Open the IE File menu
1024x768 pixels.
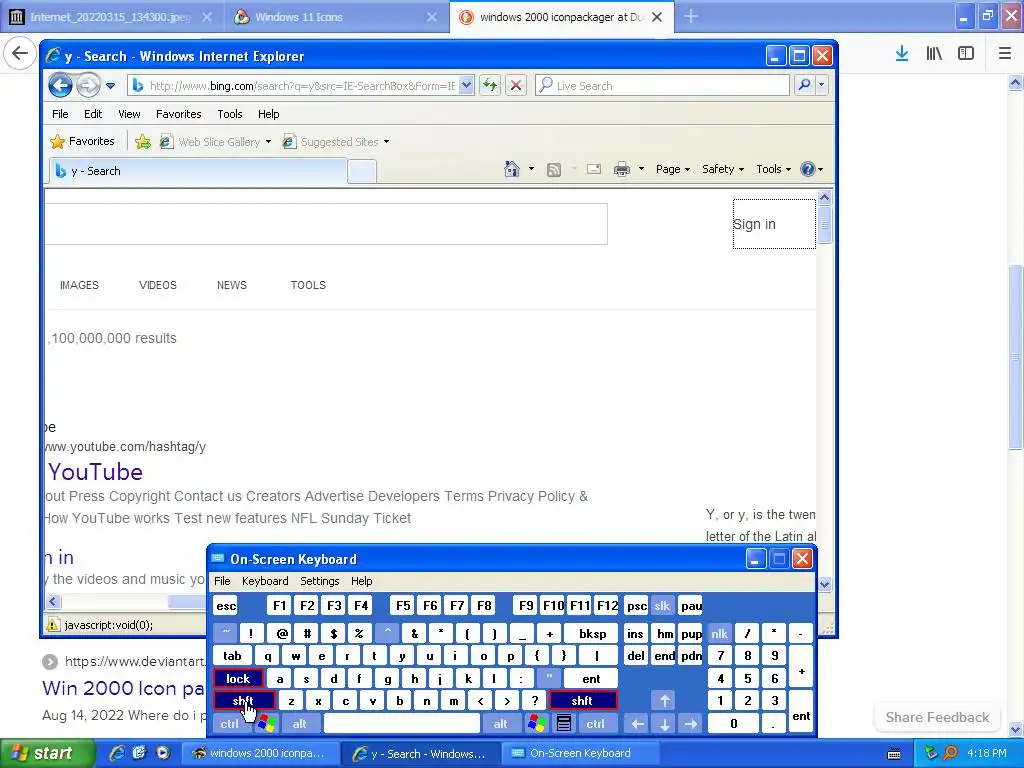(x=60, y=114)
